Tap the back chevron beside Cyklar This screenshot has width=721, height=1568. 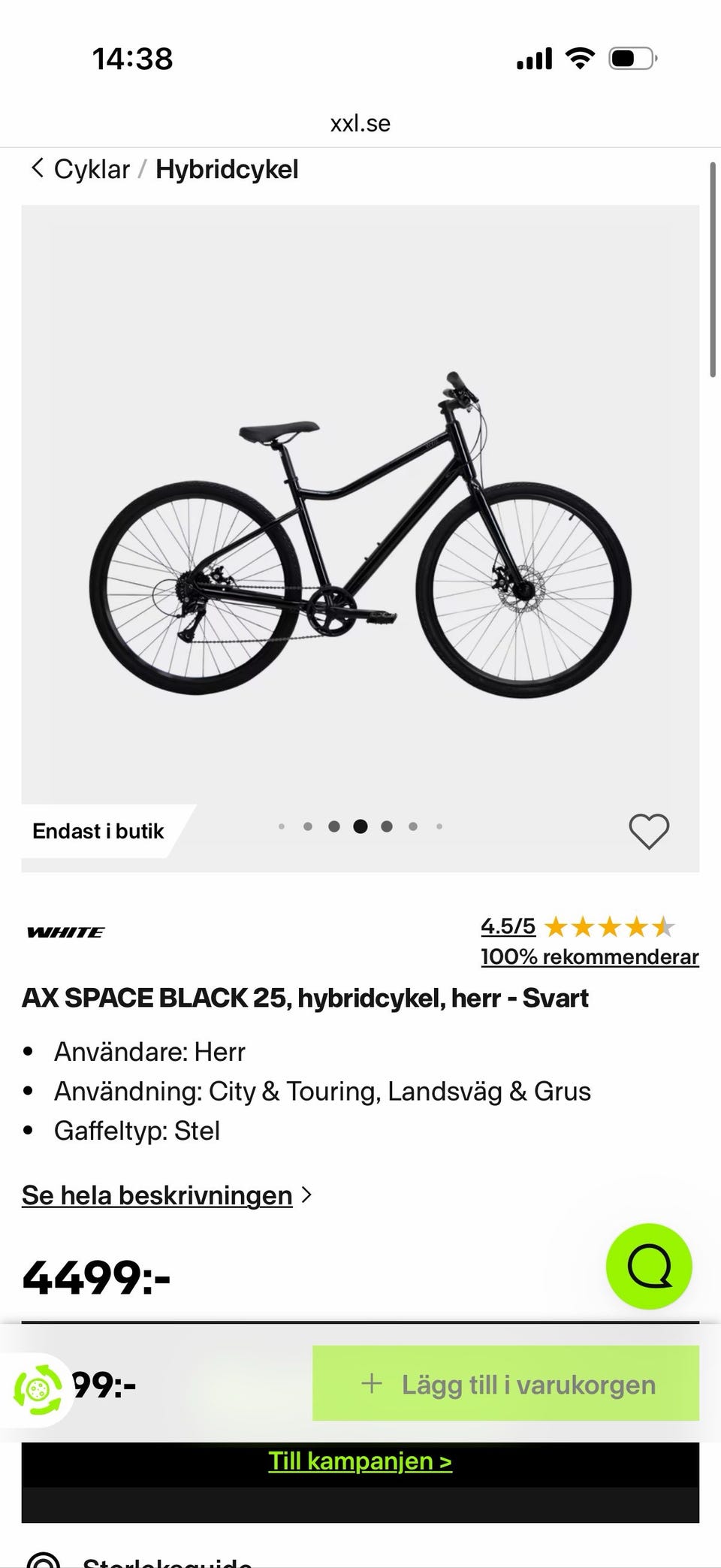pyautogui.click(x=37, y=168)
